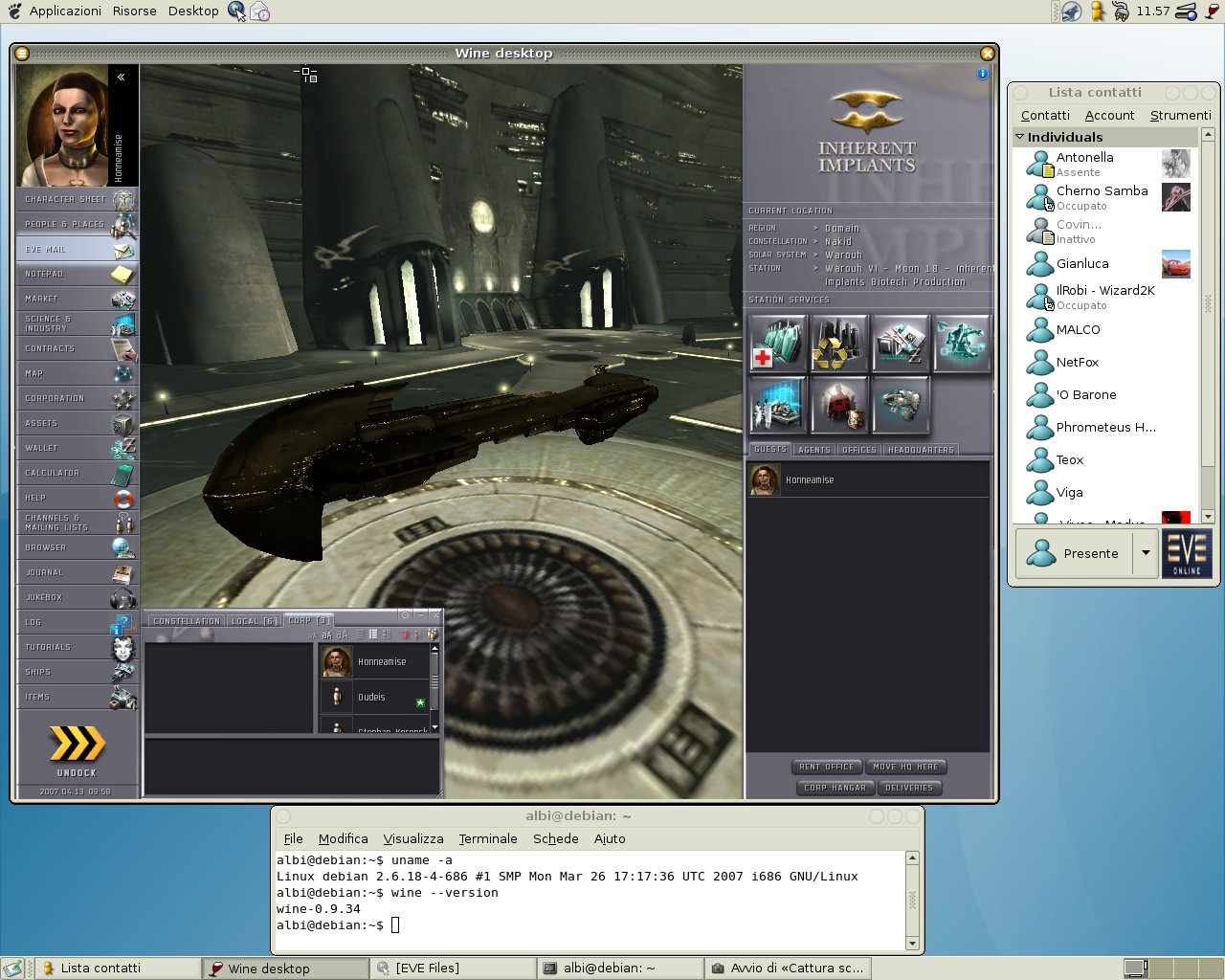Open the in-game Browser
Screen dimensions: 1225x980
point(78,547)
